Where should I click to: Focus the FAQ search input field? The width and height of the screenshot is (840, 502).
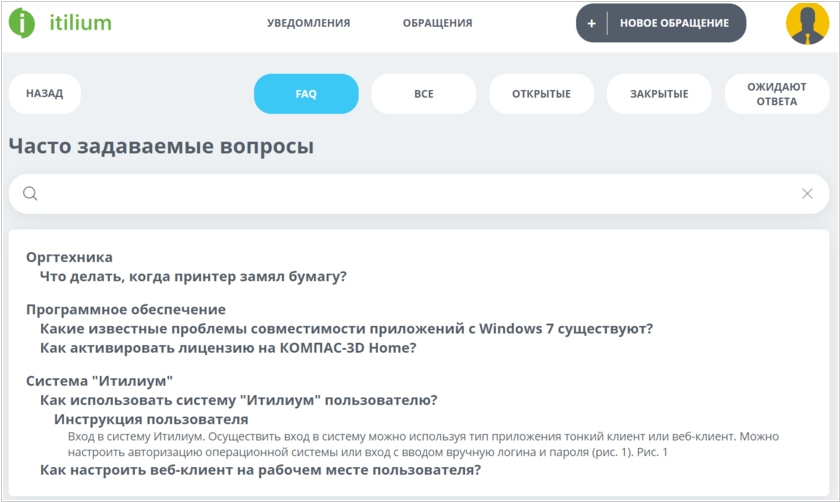(419, 193)
